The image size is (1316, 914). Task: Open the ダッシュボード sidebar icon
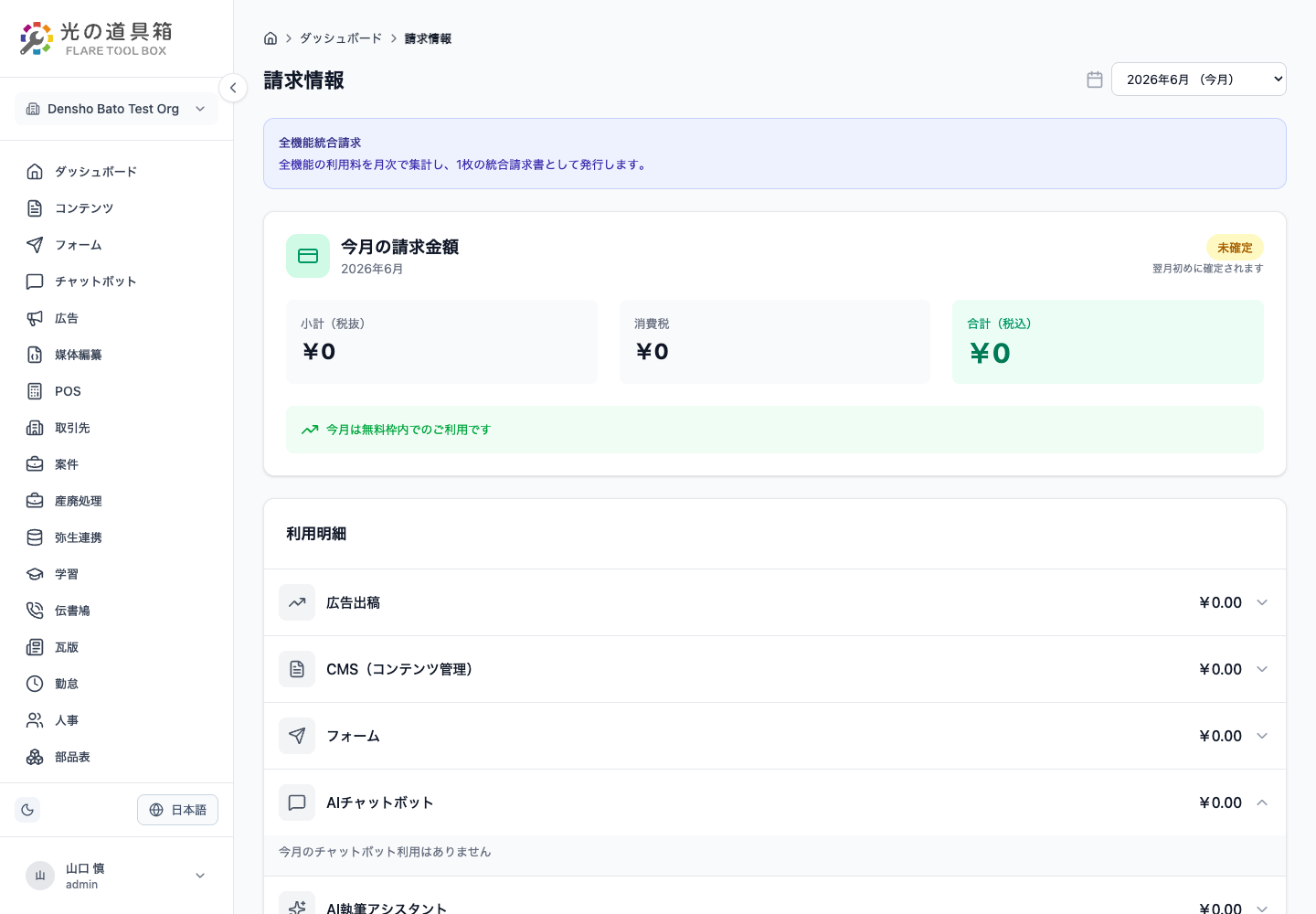[x=35, y=172]
